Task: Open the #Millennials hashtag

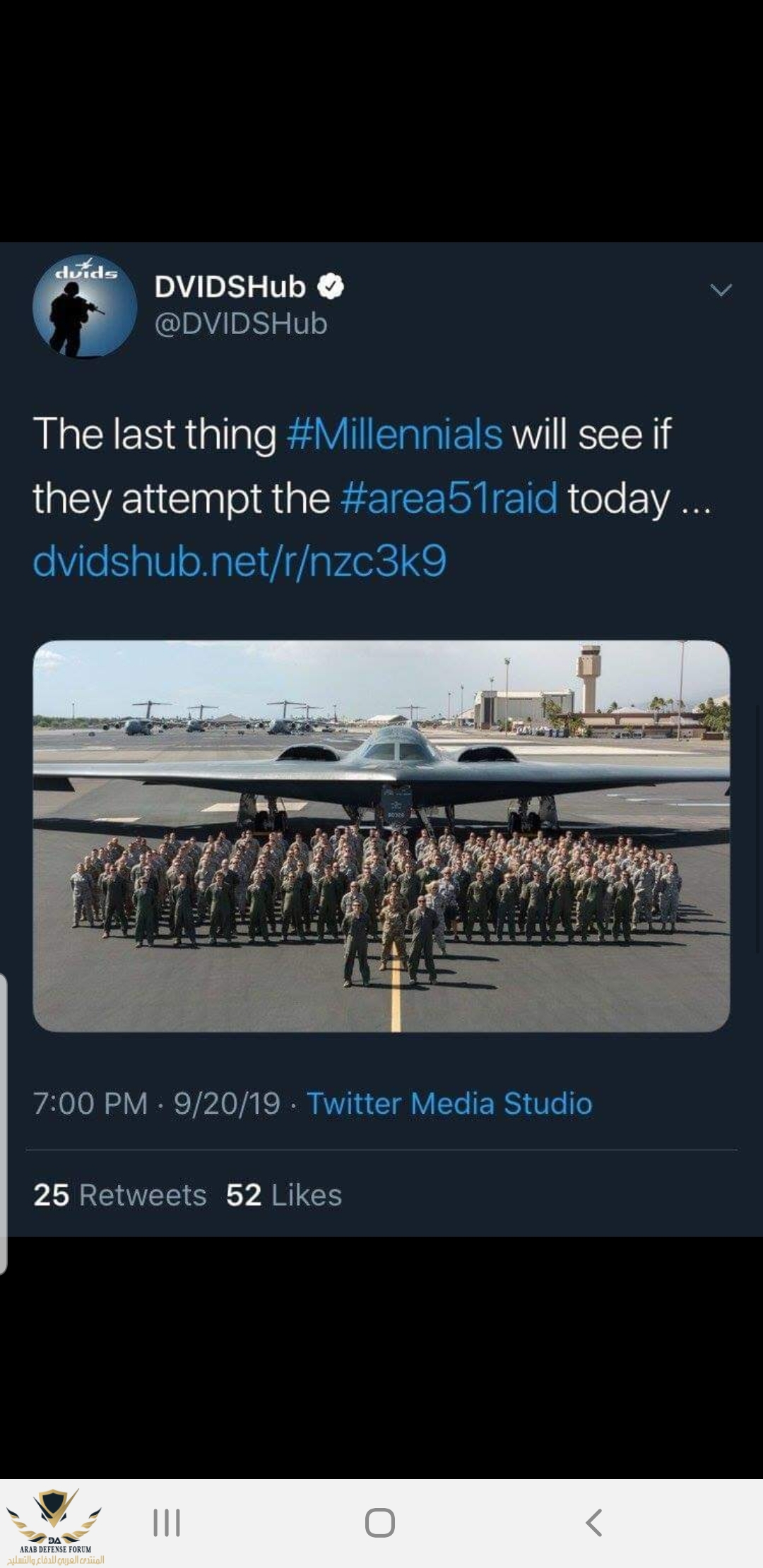Action: point(394,434)
